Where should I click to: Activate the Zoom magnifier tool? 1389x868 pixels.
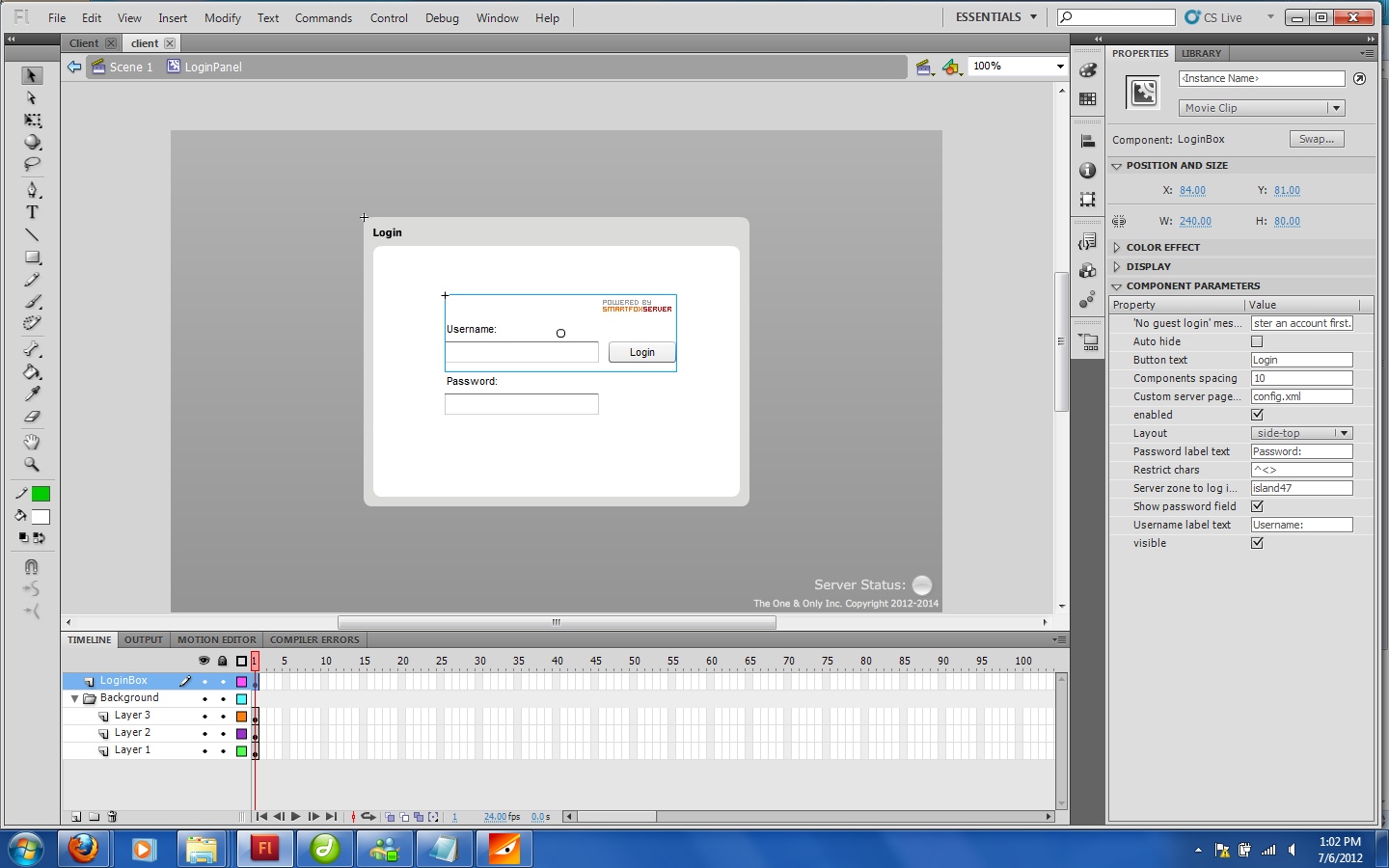coord(32,464)
